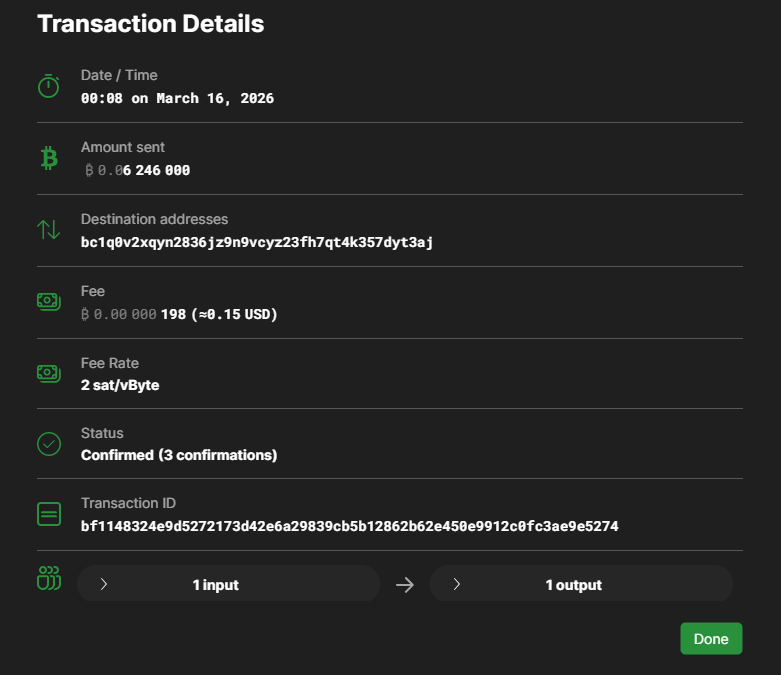Click the inputs/outputs people icon
This screenshot has height=675, width=781.
[49, 579]
